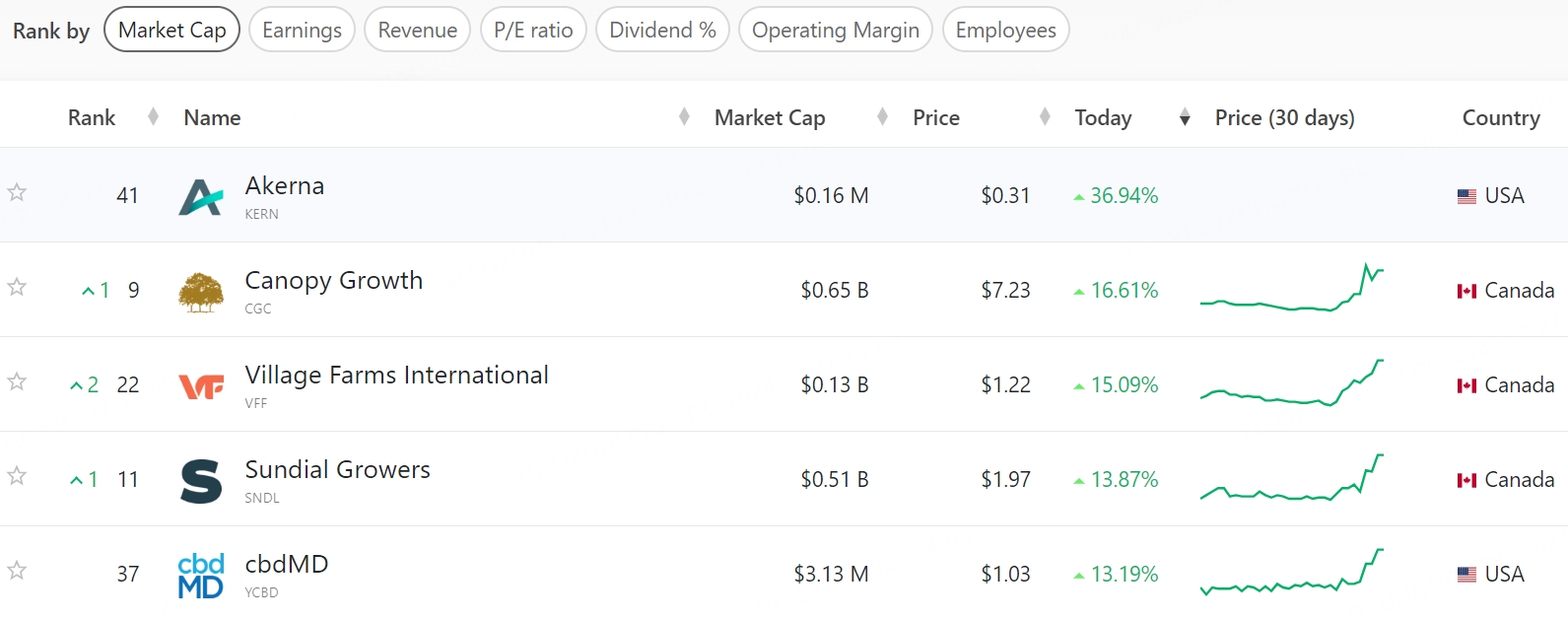Toggle the favorite star for Canopy Growth
The width and height of the screenshot is (1568, 619).
click(17, 287)
